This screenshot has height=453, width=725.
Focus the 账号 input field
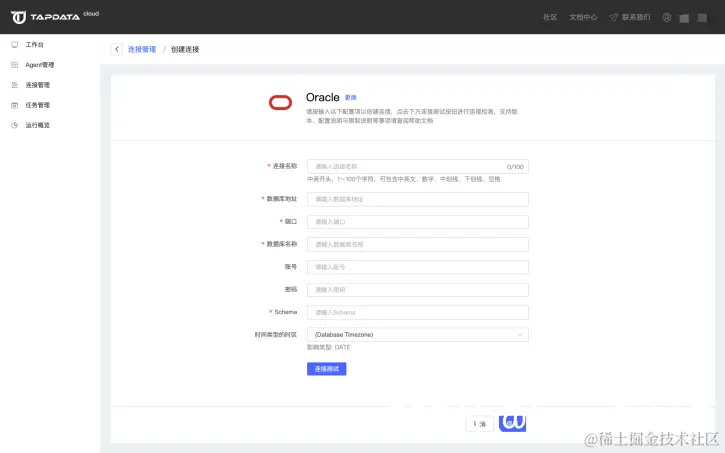418,267
